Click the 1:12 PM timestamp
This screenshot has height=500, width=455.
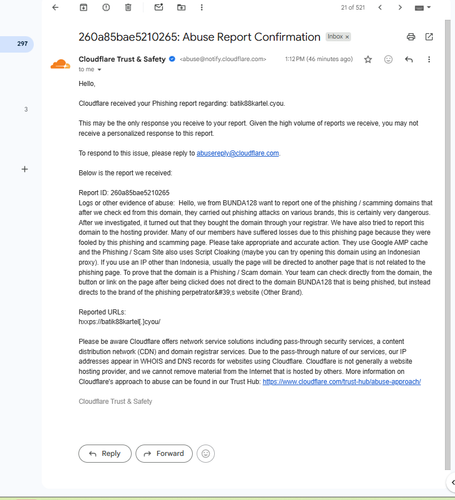tap(319, 59)
